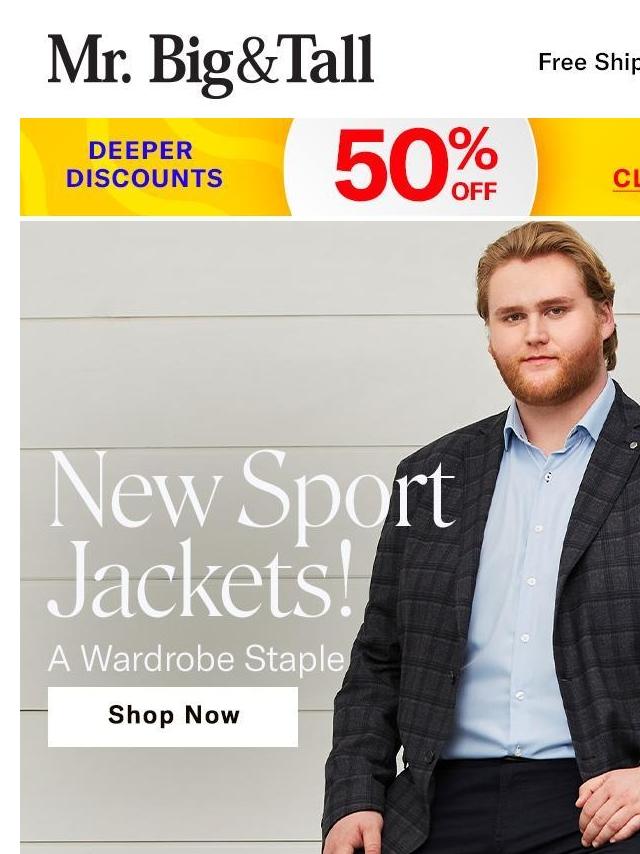Select the 50% OFF circular badge
Image resolution: width=640 pixels, height=854 pixels.
click(x=411, y=167)
